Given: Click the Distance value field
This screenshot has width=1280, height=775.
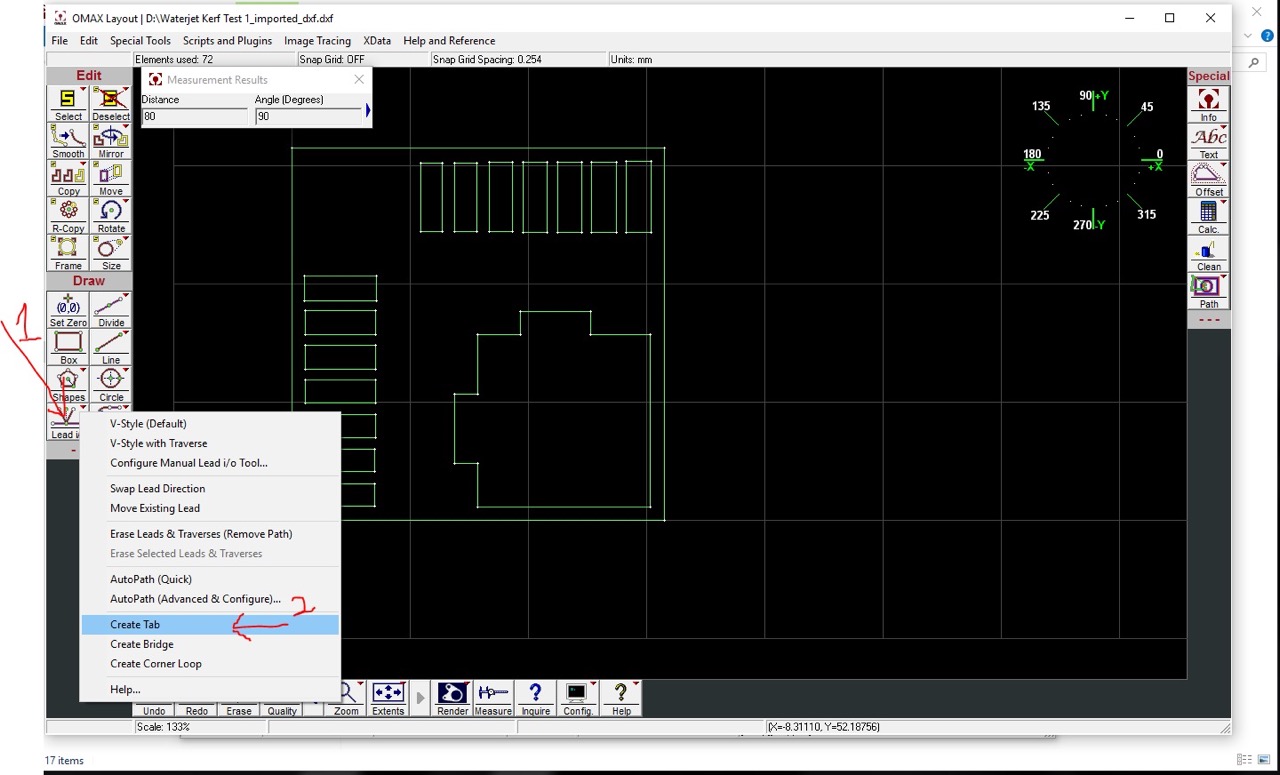Looking at the screenshot, I should click(x=194, y=117).
